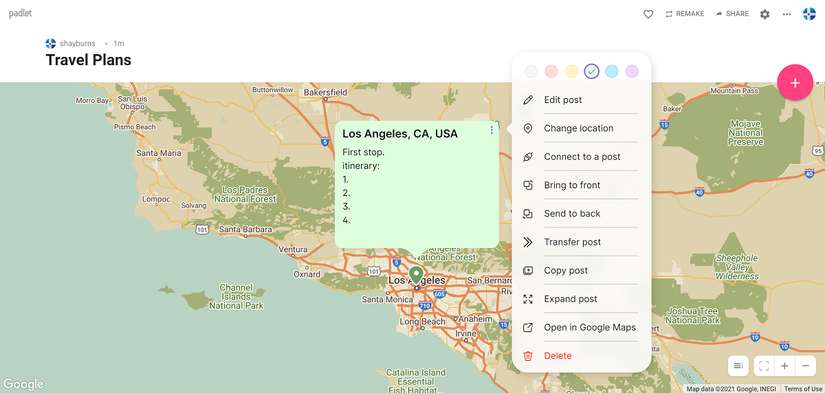The width and height of the screenshot is (825, 393).
Task: Click the First stop. text in post
Action: [x=363, y=153]
